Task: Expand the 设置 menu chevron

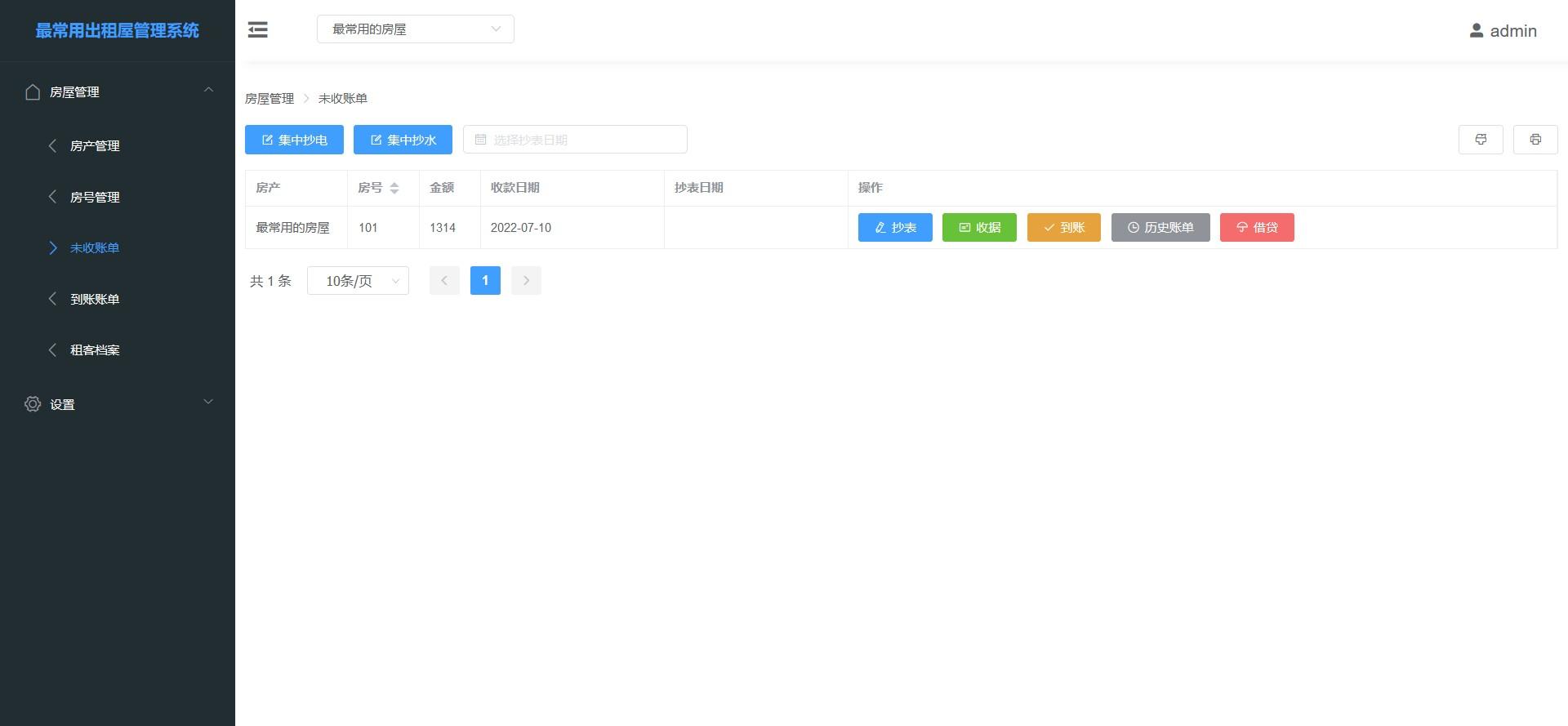Action: [x=208, y=402]
